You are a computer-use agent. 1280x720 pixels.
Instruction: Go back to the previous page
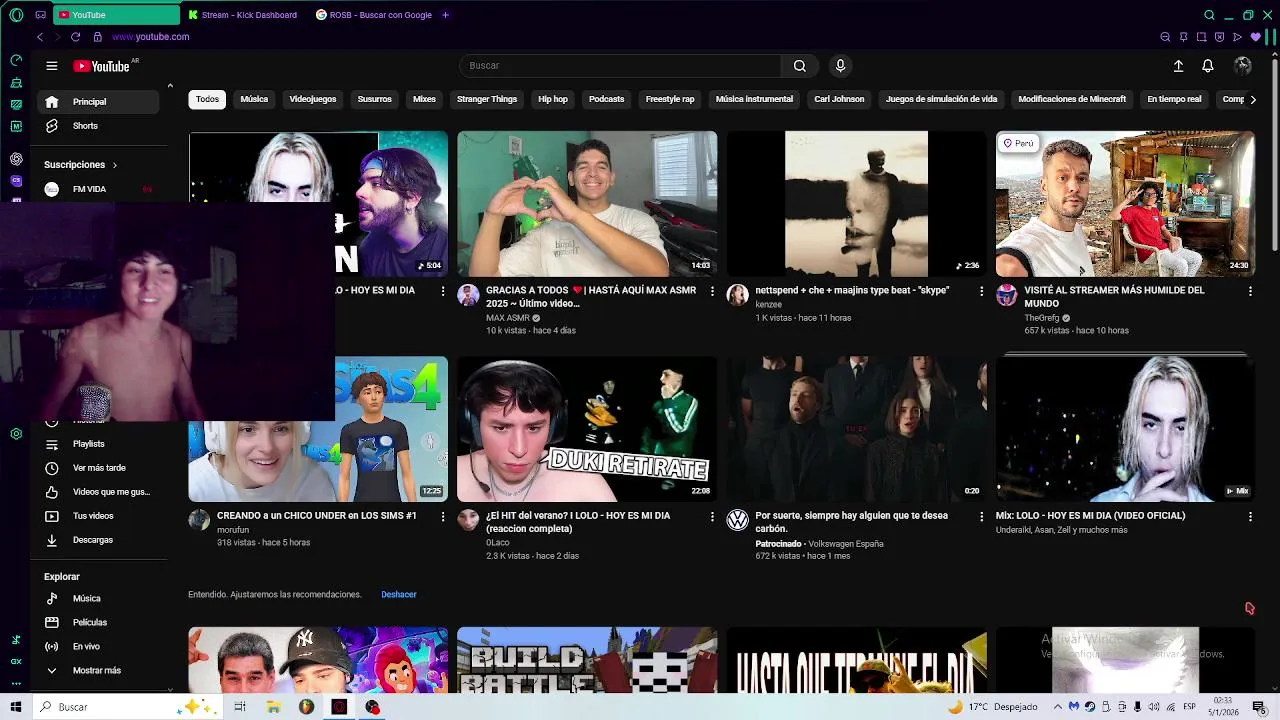click(40, 37)
